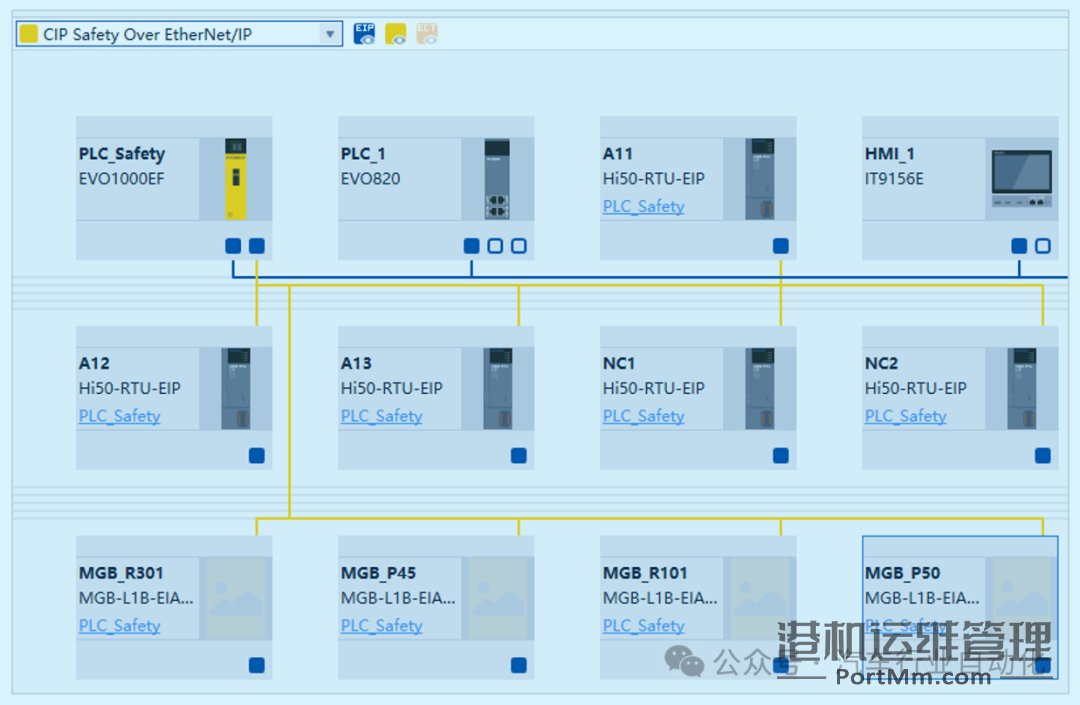Click the filled blue port on PLC_Safety

(232, 245)
